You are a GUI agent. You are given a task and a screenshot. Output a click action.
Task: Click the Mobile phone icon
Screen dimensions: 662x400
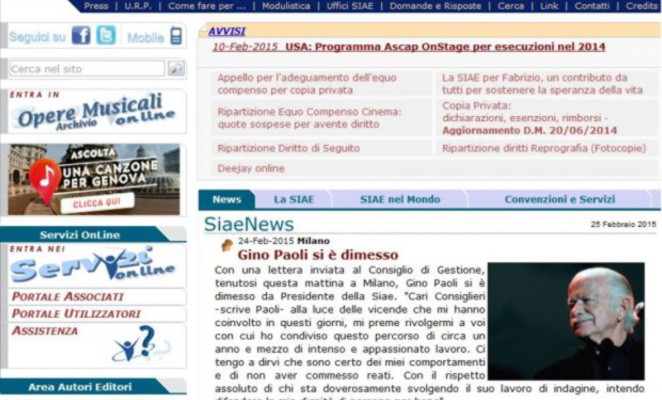pyautogui.click(x=176, y=37)
